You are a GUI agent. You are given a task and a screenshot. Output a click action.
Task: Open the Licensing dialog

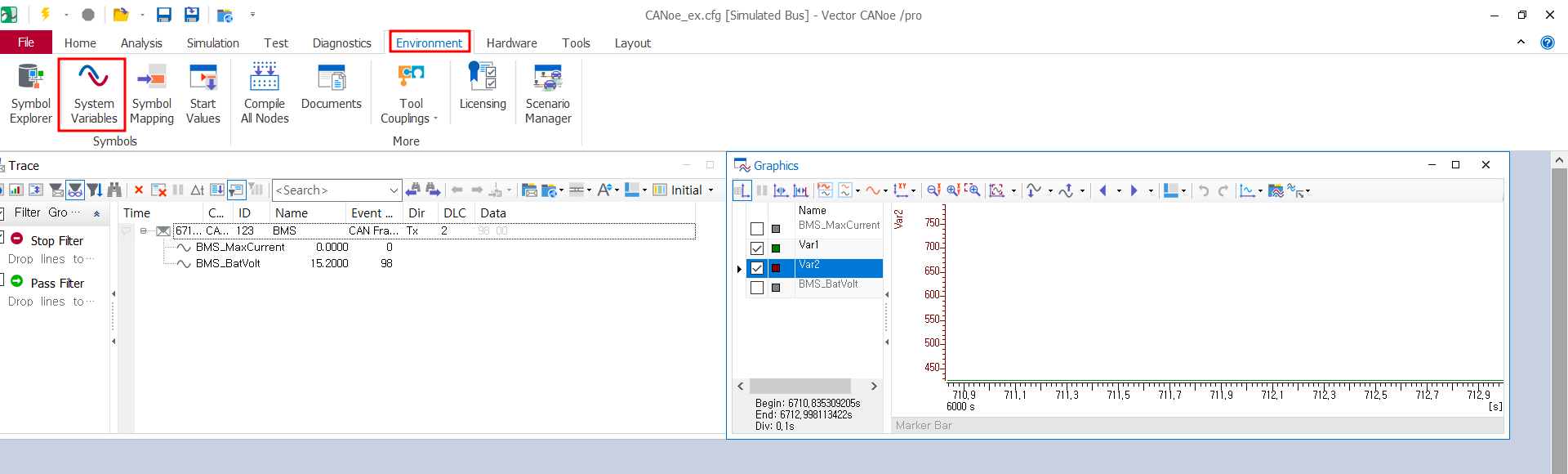[483, 87]
